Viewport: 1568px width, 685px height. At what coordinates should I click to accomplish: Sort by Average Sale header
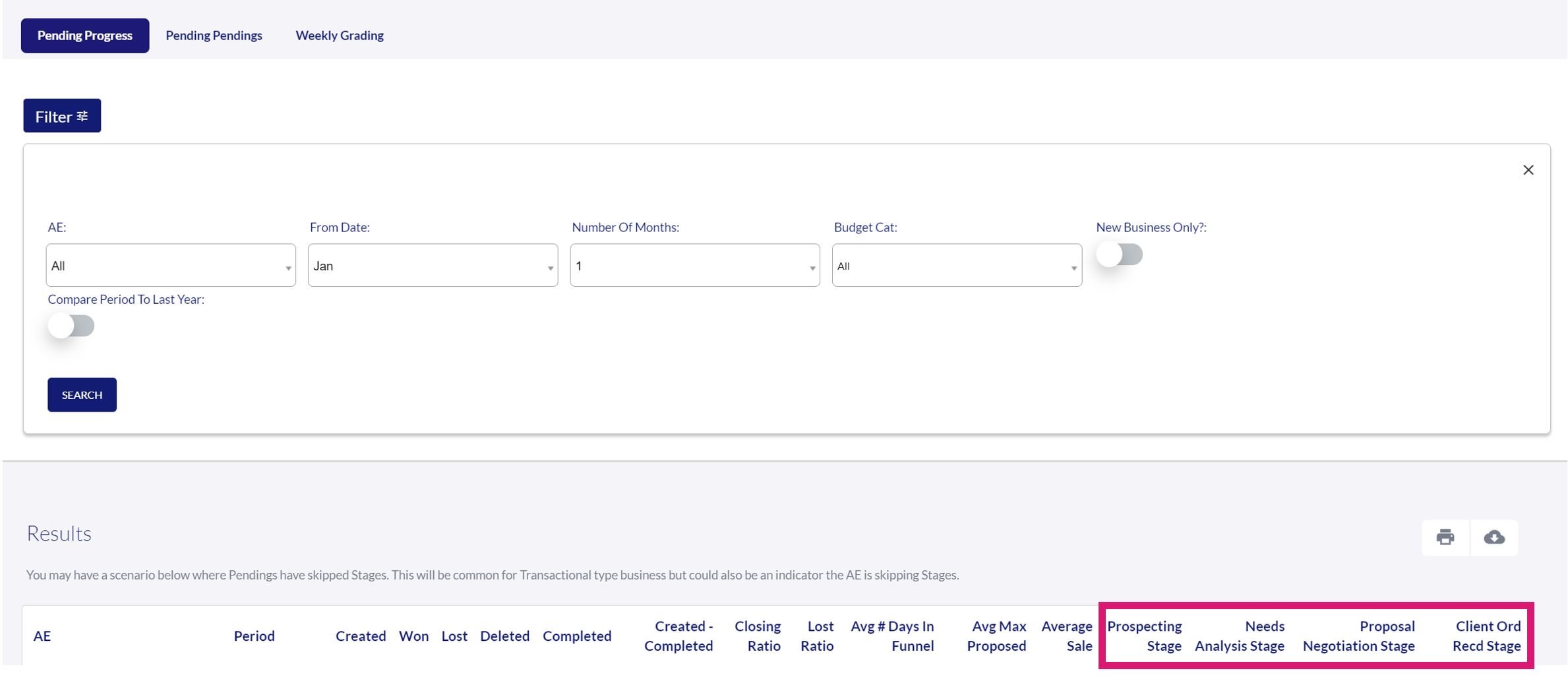click(1067, 636)
